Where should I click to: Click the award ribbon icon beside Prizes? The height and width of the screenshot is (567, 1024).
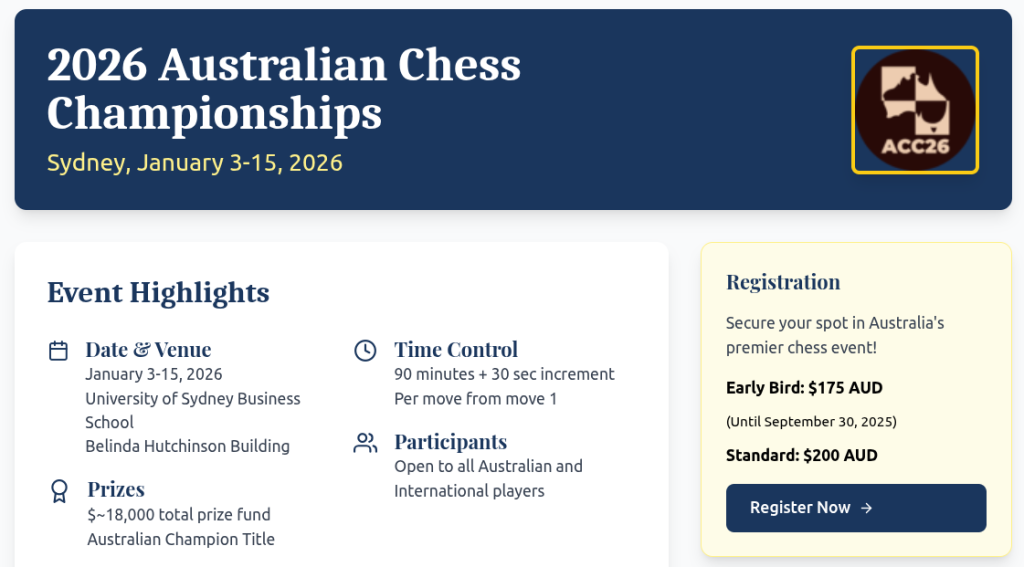[59, 490]
